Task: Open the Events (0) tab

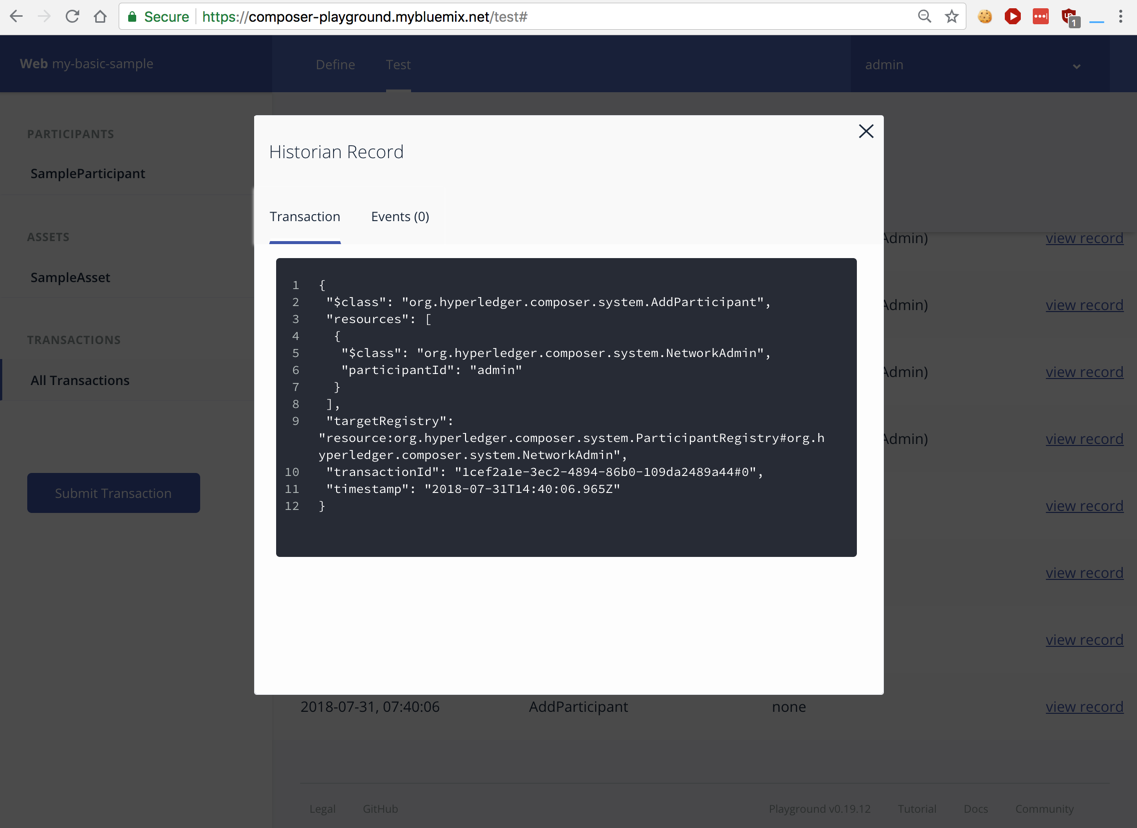Action: coord(400,217)
